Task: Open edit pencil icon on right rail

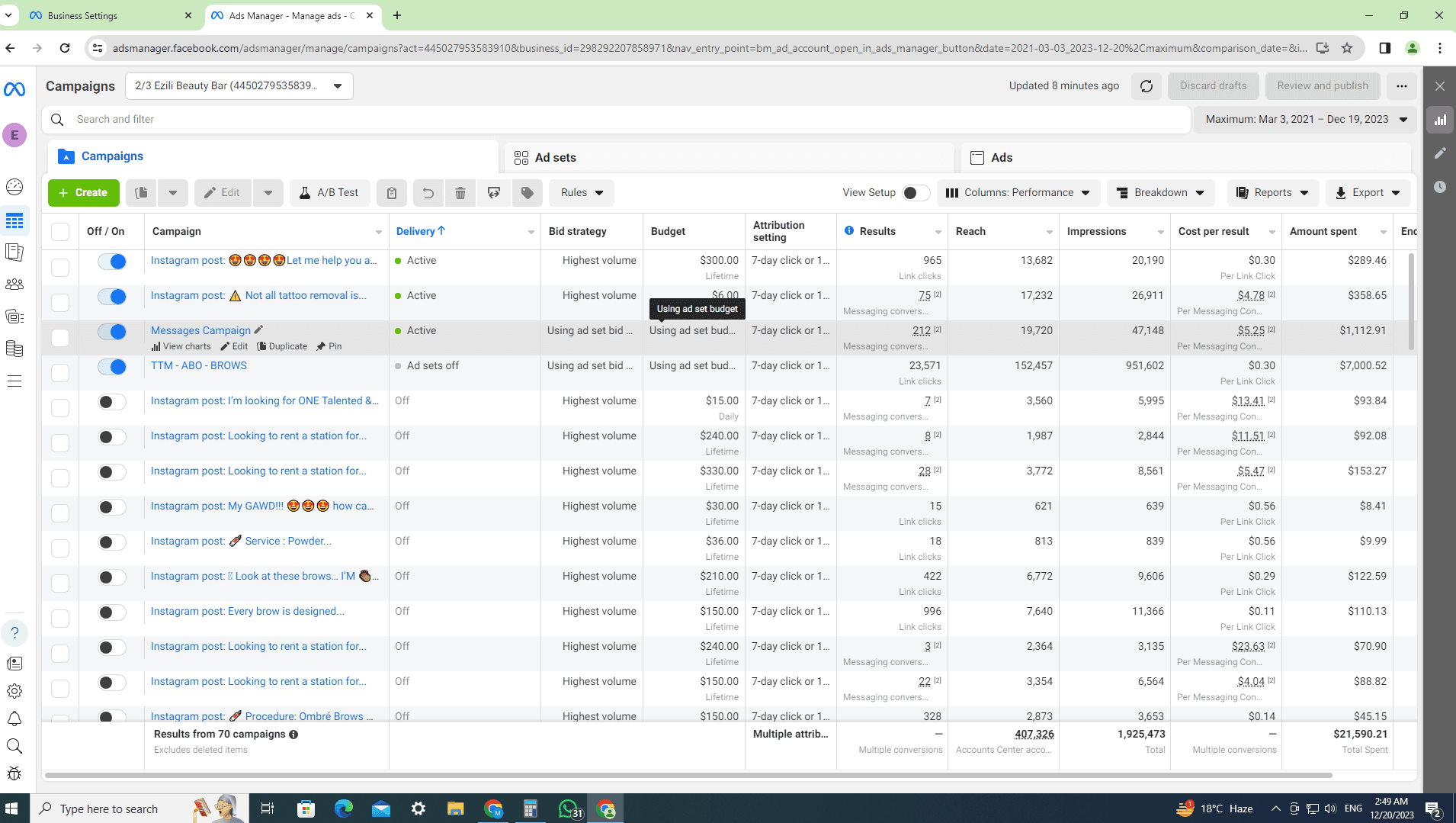Action: tap(1440, 153)
